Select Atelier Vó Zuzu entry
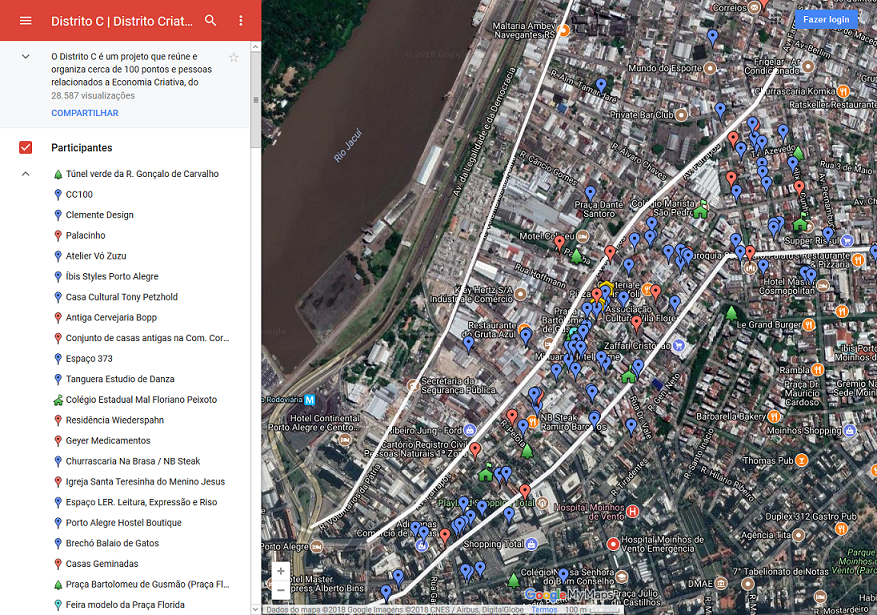Viewport: 877px width, 615px height. pyautogui.click(x=96, y=256)
